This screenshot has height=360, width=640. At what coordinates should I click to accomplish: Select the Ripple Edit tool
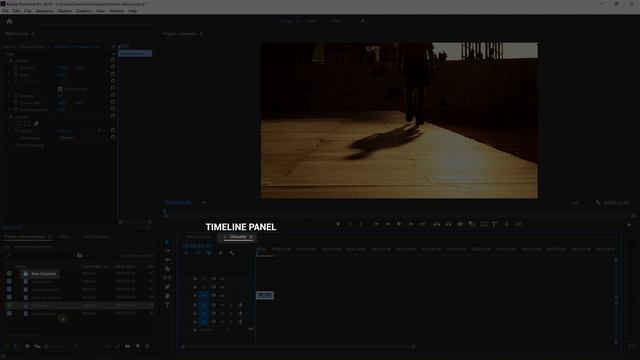[167, 260]
